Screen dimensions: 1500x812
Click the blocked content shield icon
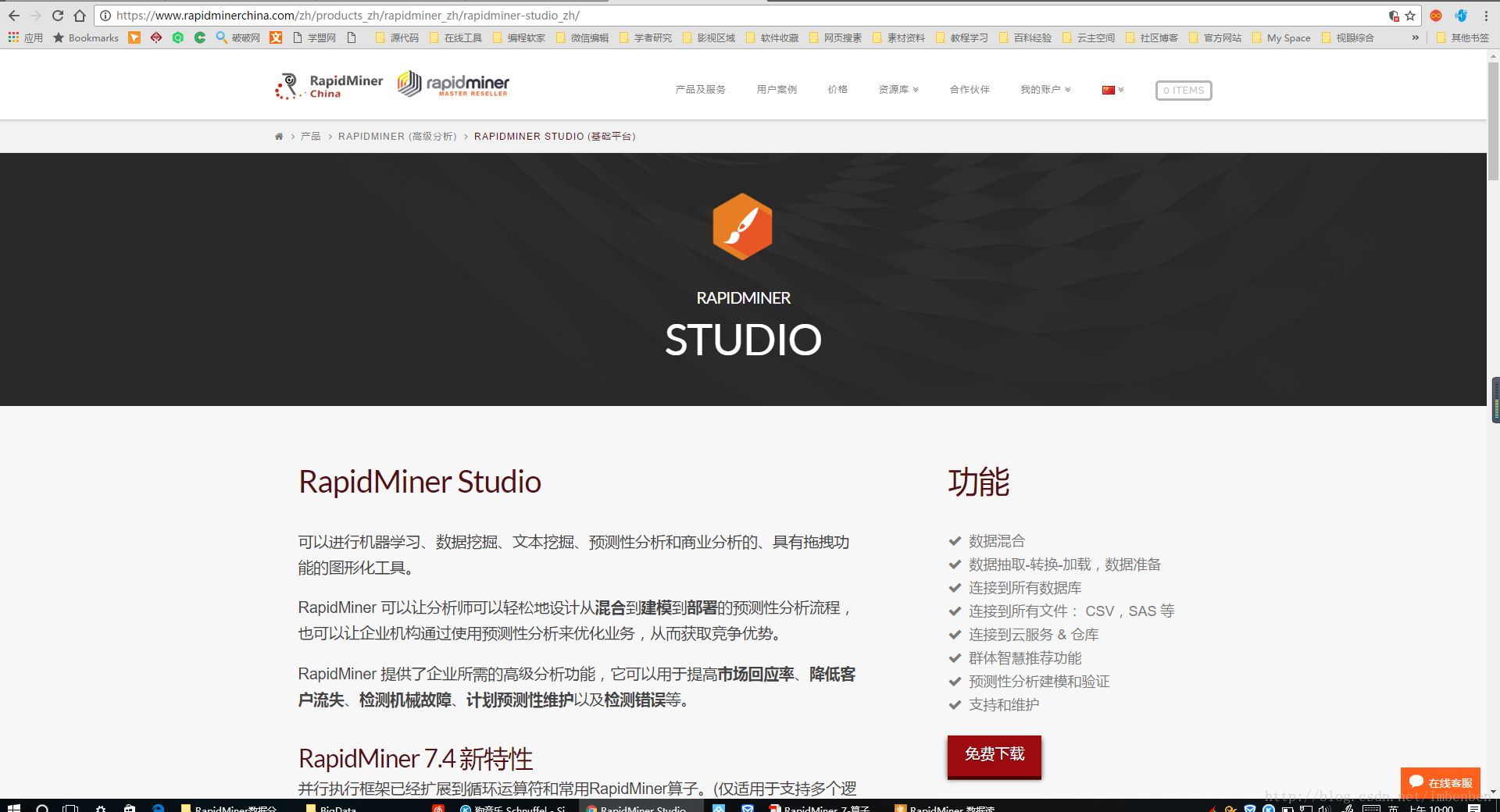pyautogui.click(x=1394, y=16)
